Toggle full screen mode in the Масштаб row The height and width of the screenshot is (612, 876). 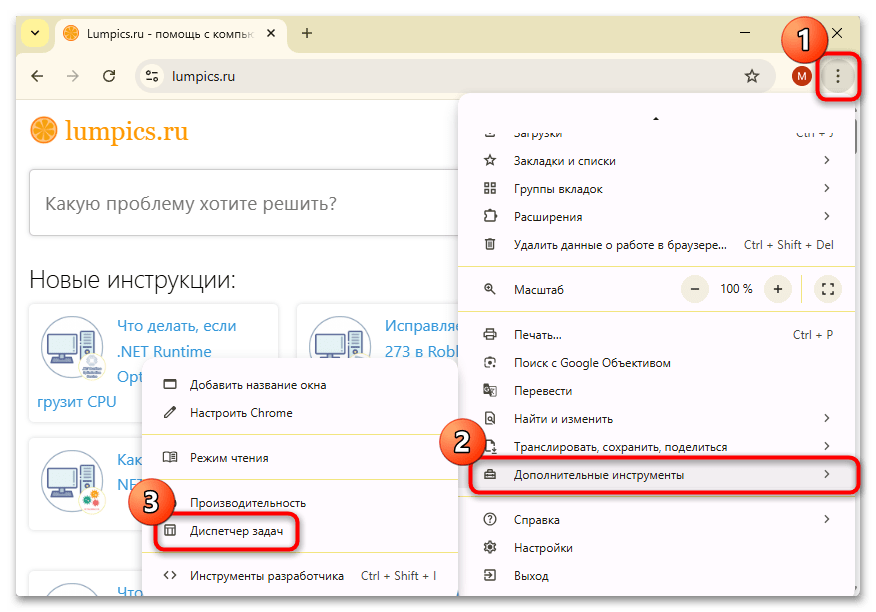[827, 289]
